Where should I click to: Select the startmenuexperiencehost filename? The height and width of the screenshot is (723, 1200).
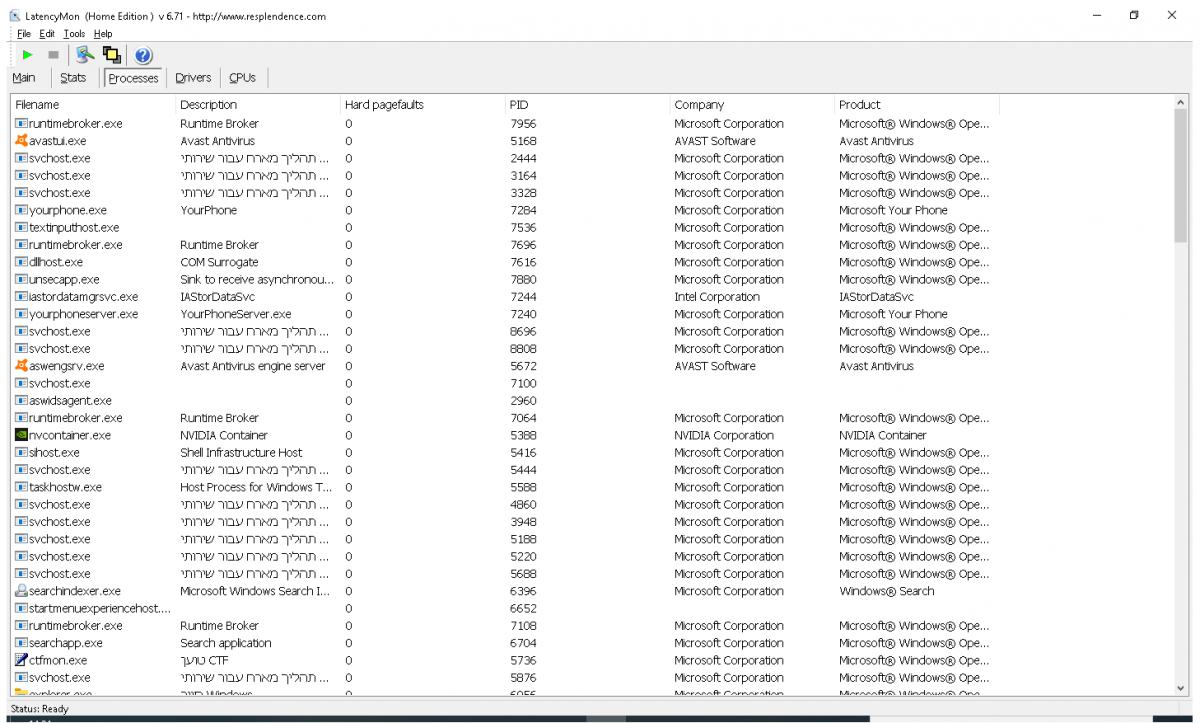click(100, 608)
